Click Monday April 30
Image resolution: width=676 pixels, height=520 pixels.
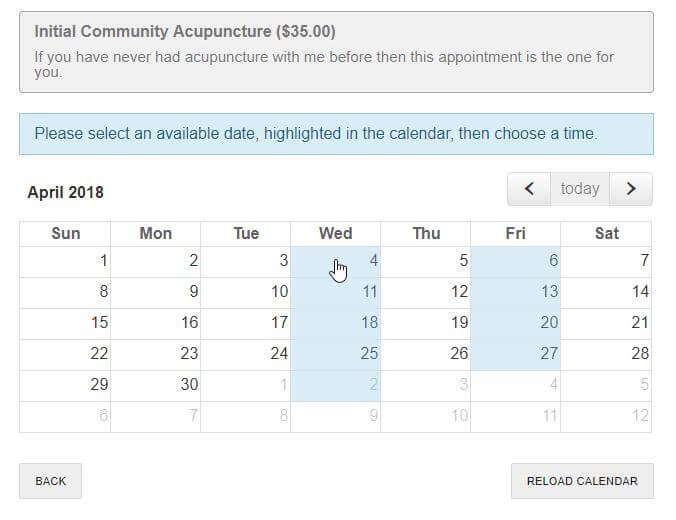[x=156, y=386]
